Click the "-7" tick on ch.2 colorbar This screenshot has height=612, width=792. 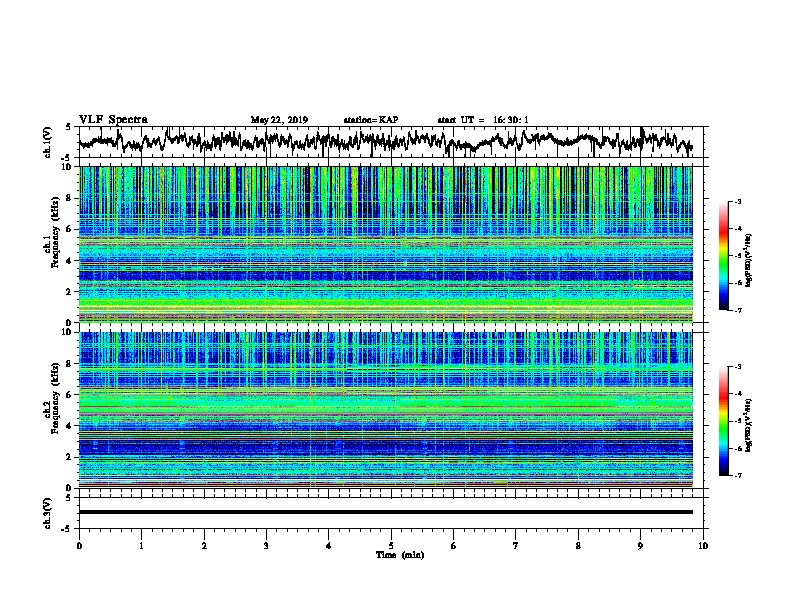point(737,476)
